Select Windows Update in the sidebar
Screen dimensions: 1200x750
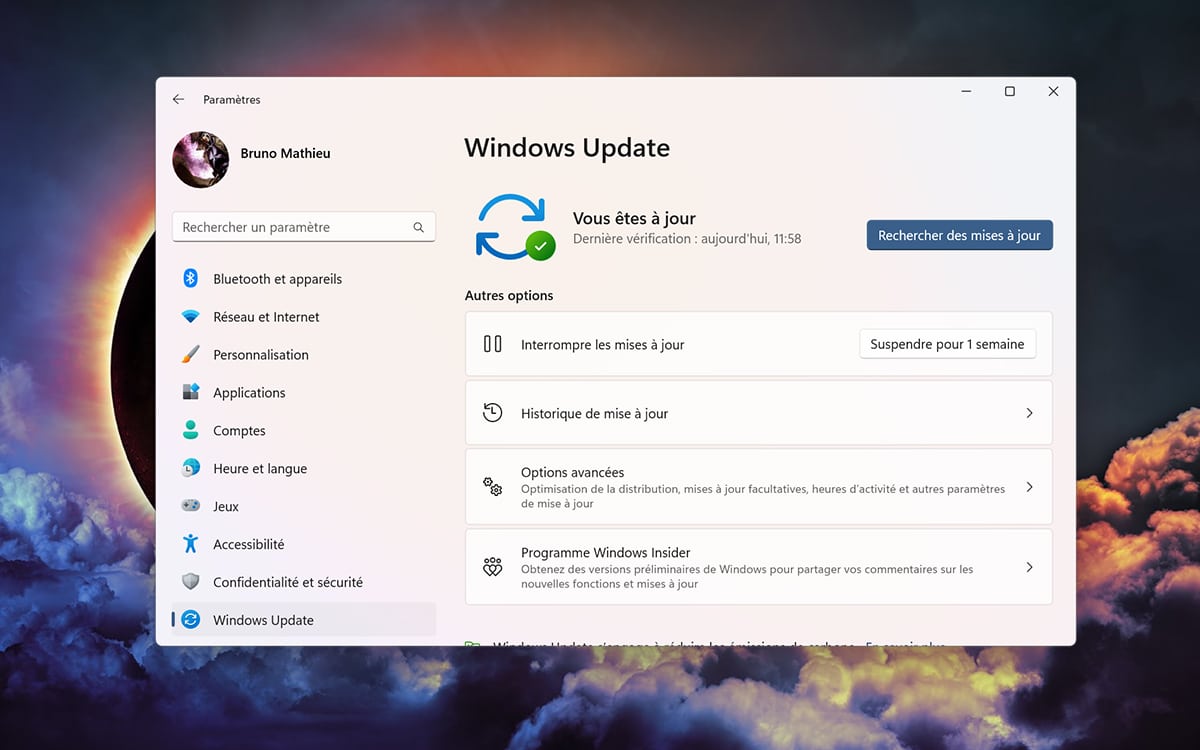tap(304, 620)
